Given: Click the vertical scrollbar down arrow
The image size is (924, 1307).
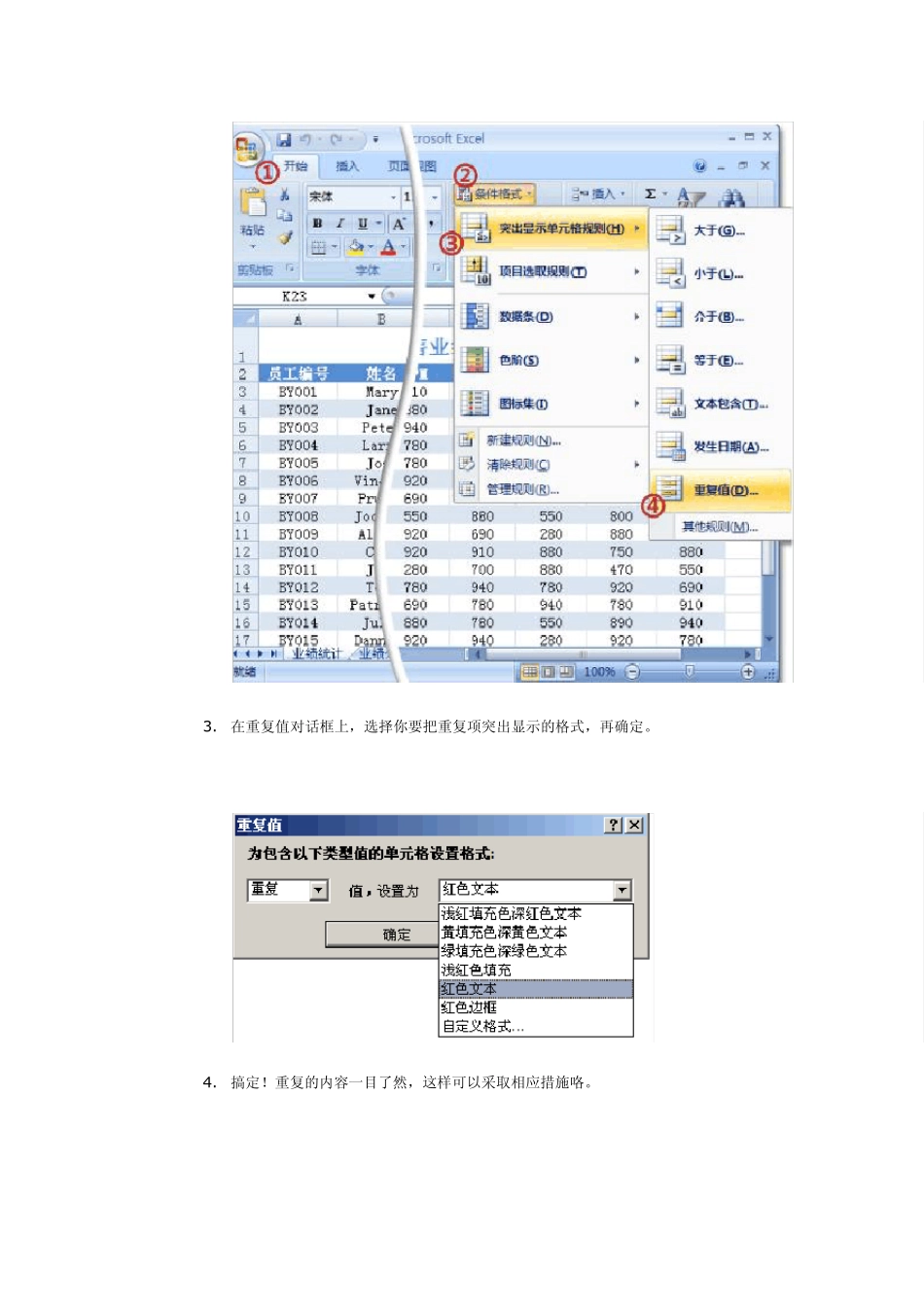Looking at the screenshot, I should pos(768,640).
